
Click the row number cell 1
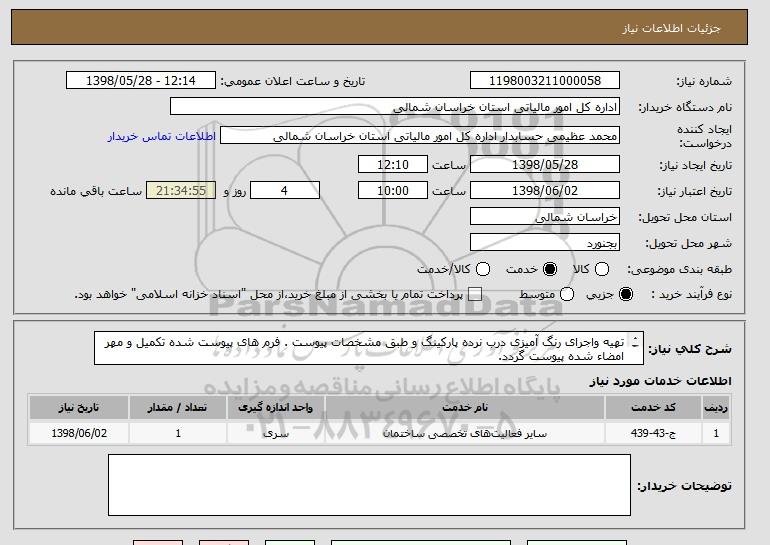pos(716,434)
